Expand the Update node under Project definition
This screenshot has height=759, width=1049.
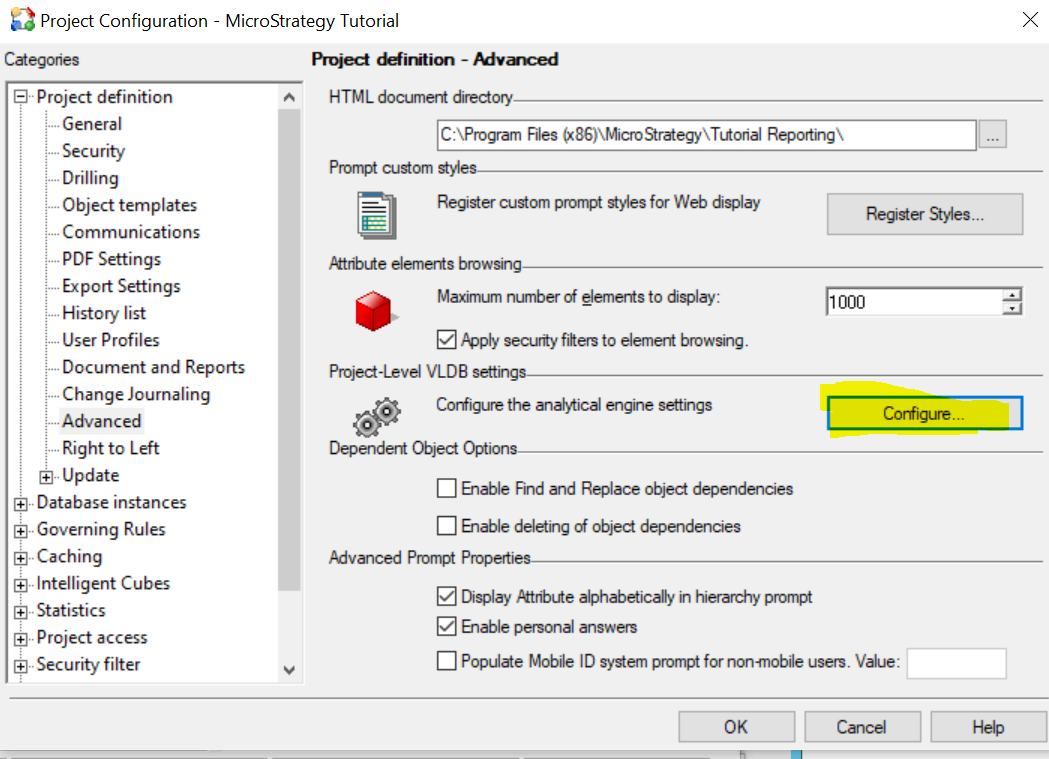coord(45,475)
